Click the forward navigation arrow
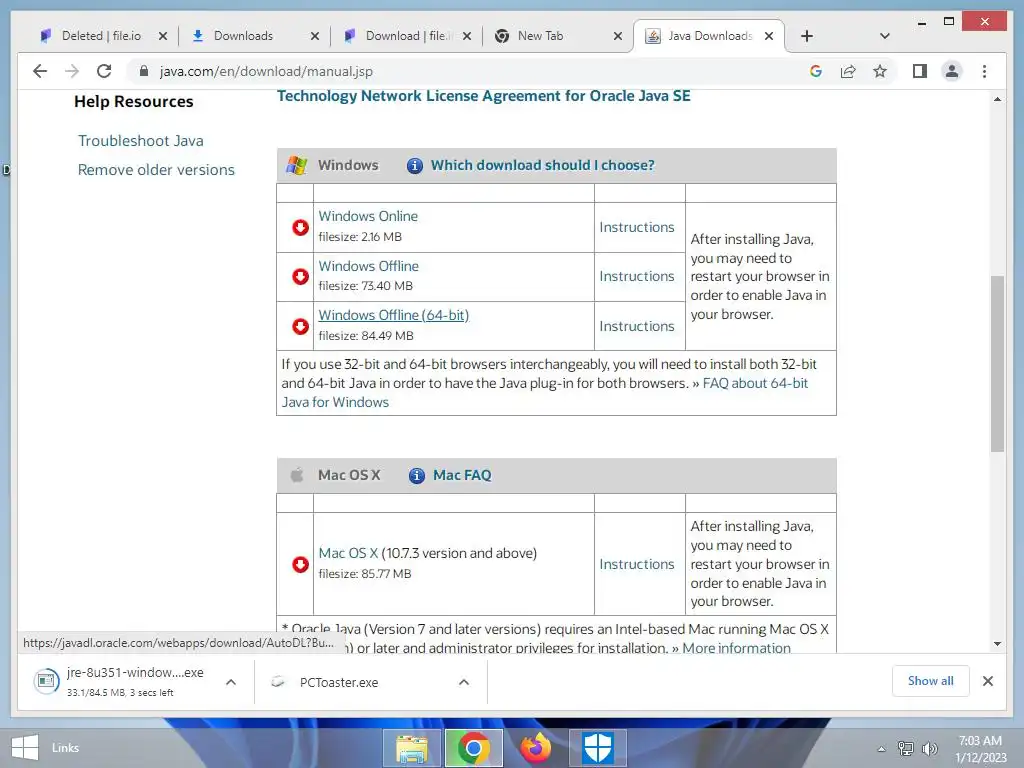The image size is (1024, 768). point(72,71)
